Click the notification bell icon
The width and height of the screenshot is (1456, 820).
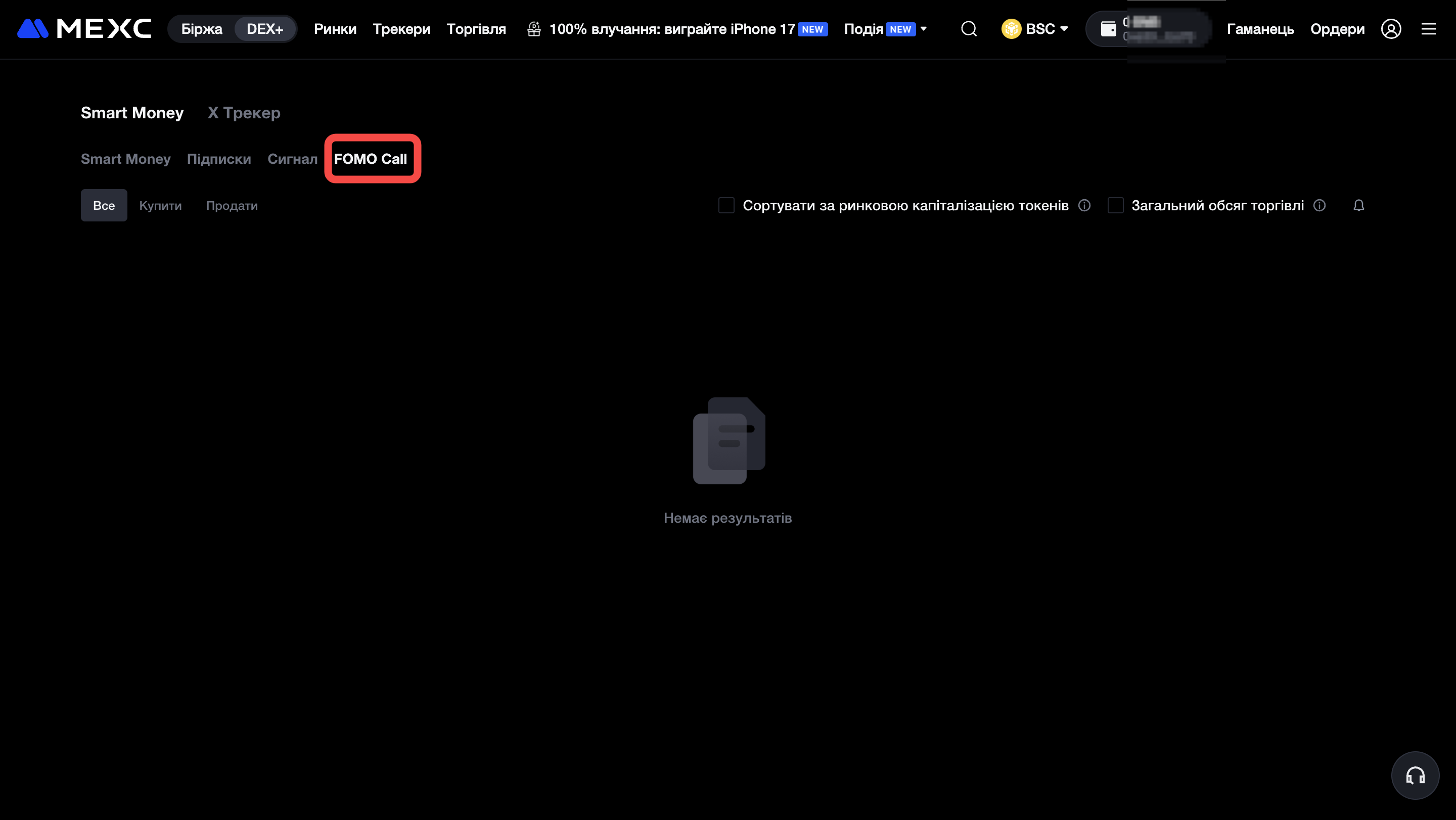click(x=1359, y=206)
